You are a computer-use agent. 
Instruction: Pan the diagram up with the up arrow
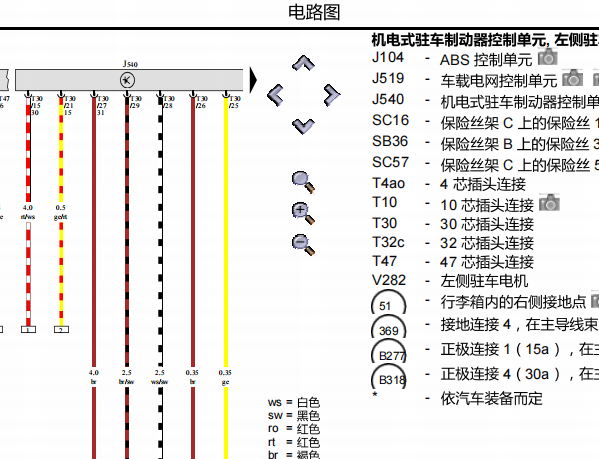pyautogui.click(x=303, y=63)
